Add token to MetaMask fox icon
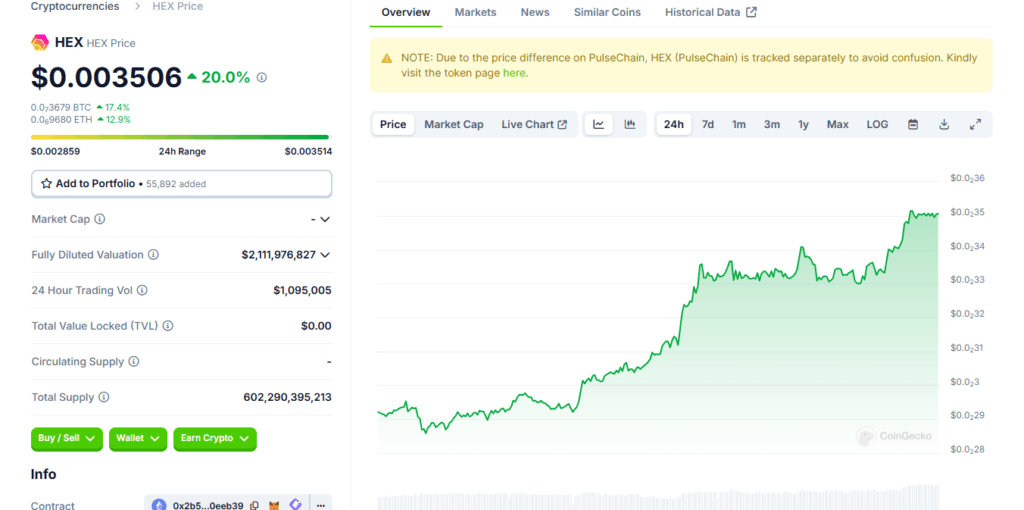Image resolution: width=1024 pixels, height=510 pixels. 275,505
